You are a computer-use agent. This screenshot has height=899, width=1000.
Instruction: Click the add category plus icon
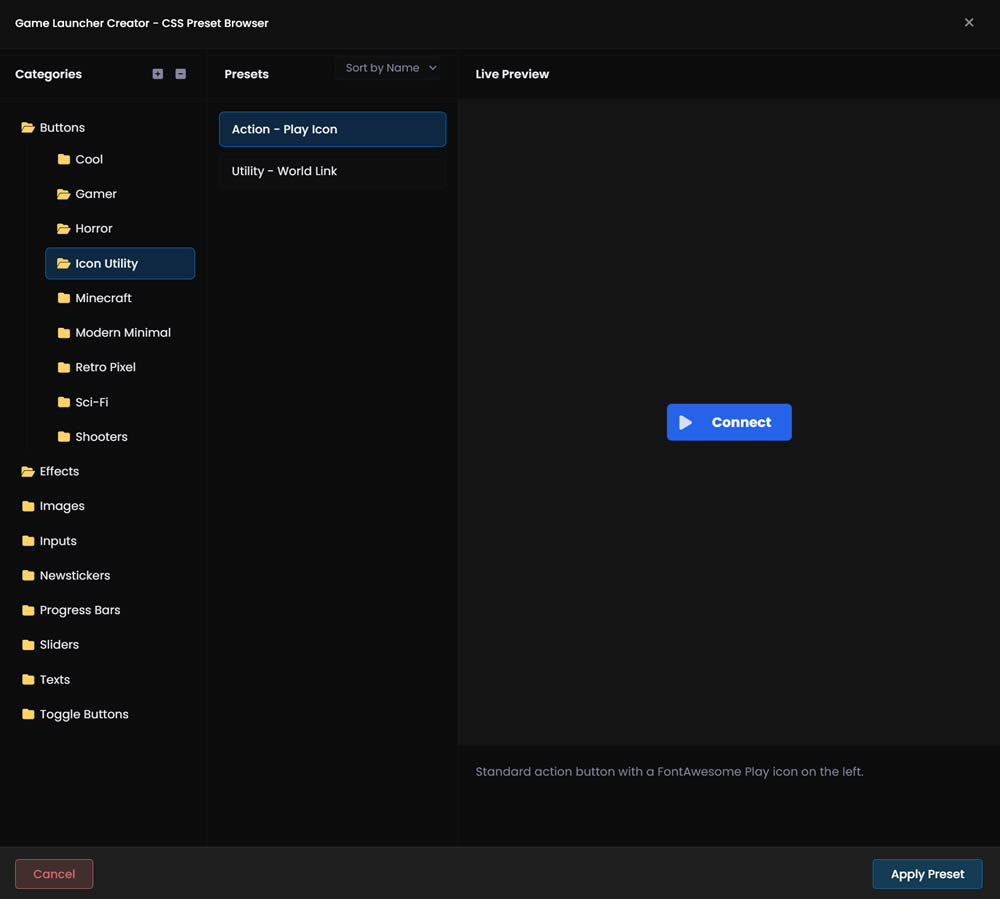point(157,73)
